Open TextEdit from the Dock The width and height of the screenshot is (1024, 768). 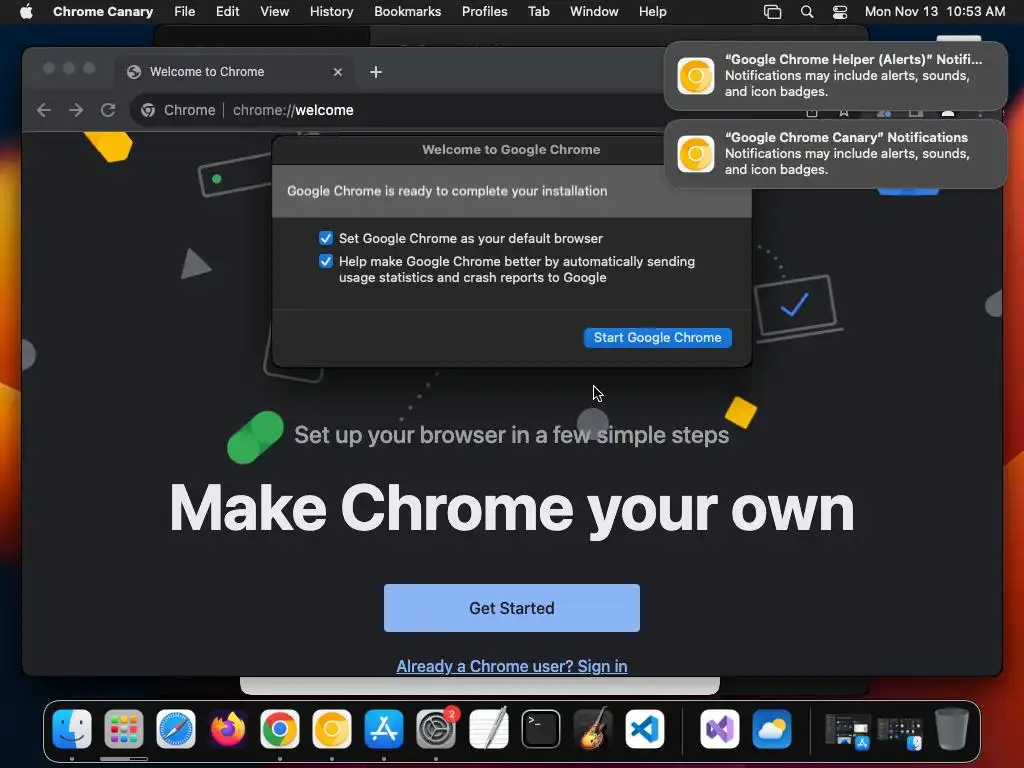(x=488, y=729)
